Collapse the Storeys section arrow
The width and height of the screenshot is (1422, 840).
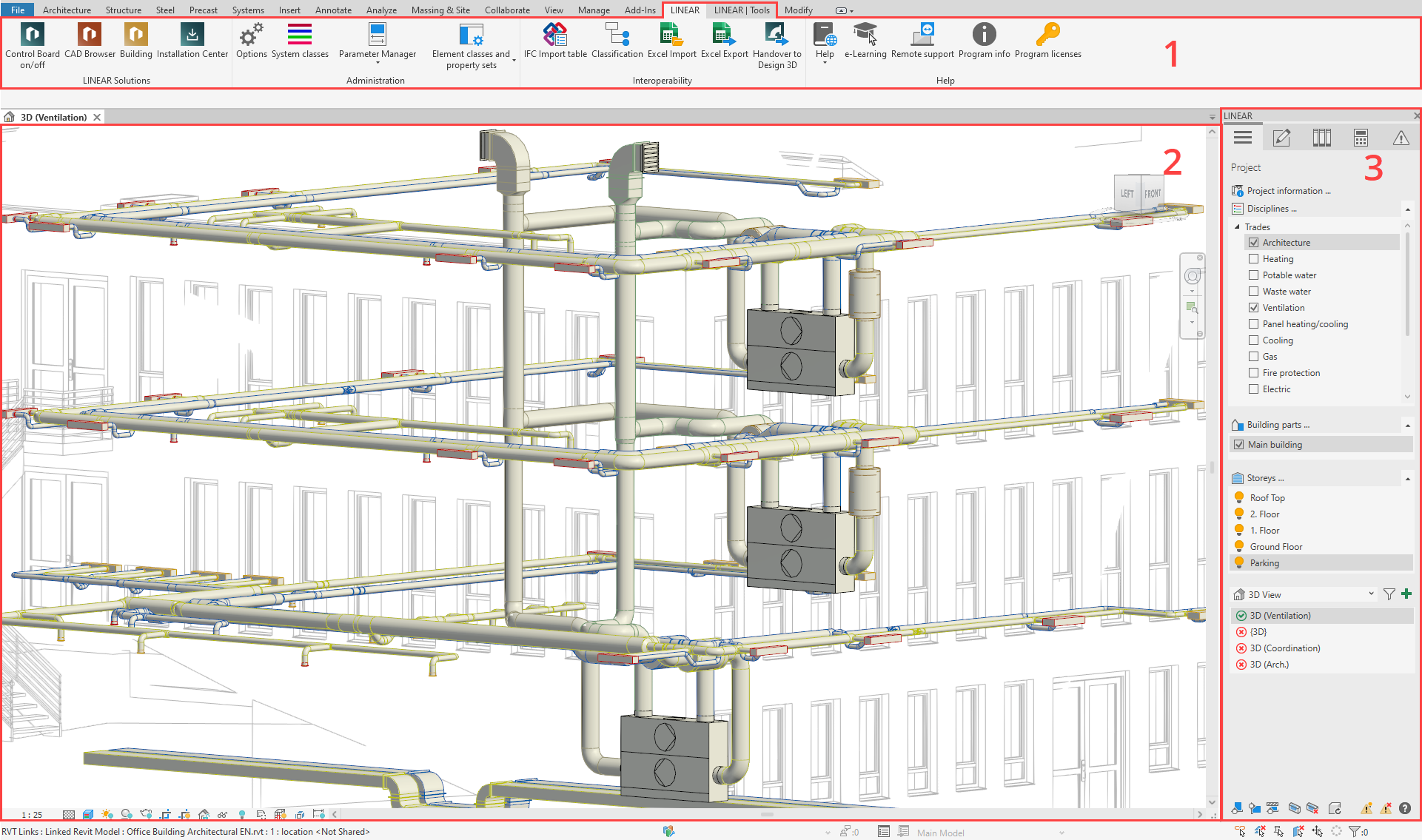[x=1407, y=479]
